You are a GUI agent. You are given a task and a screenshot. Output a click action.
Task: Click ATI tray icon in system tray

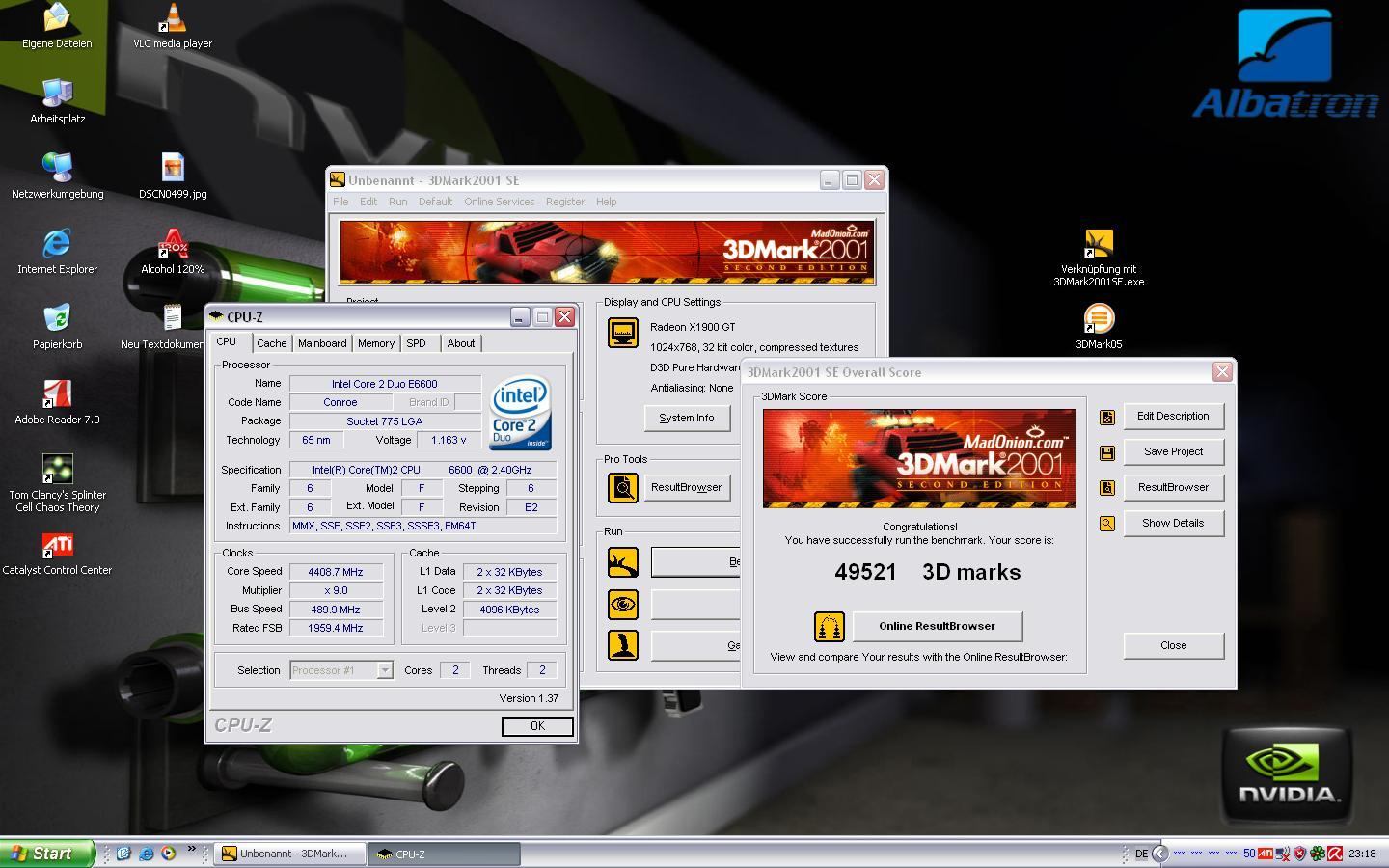pos(1264,854)
